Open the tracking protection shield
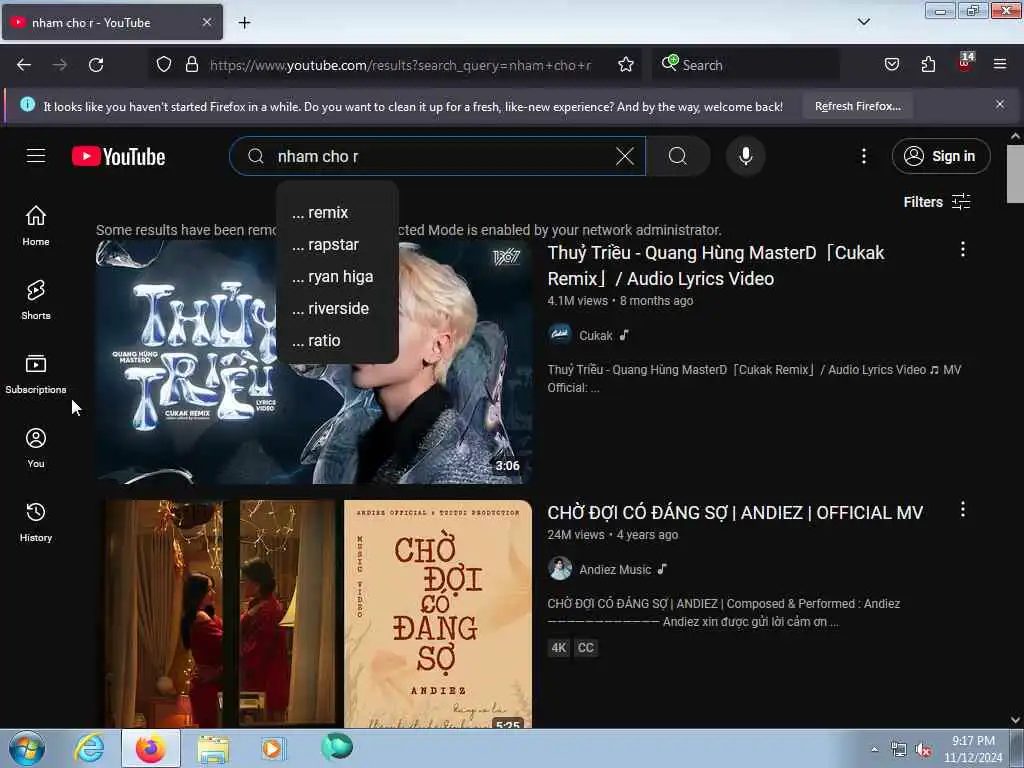The image size is (1024, 768). pos(164,65)
